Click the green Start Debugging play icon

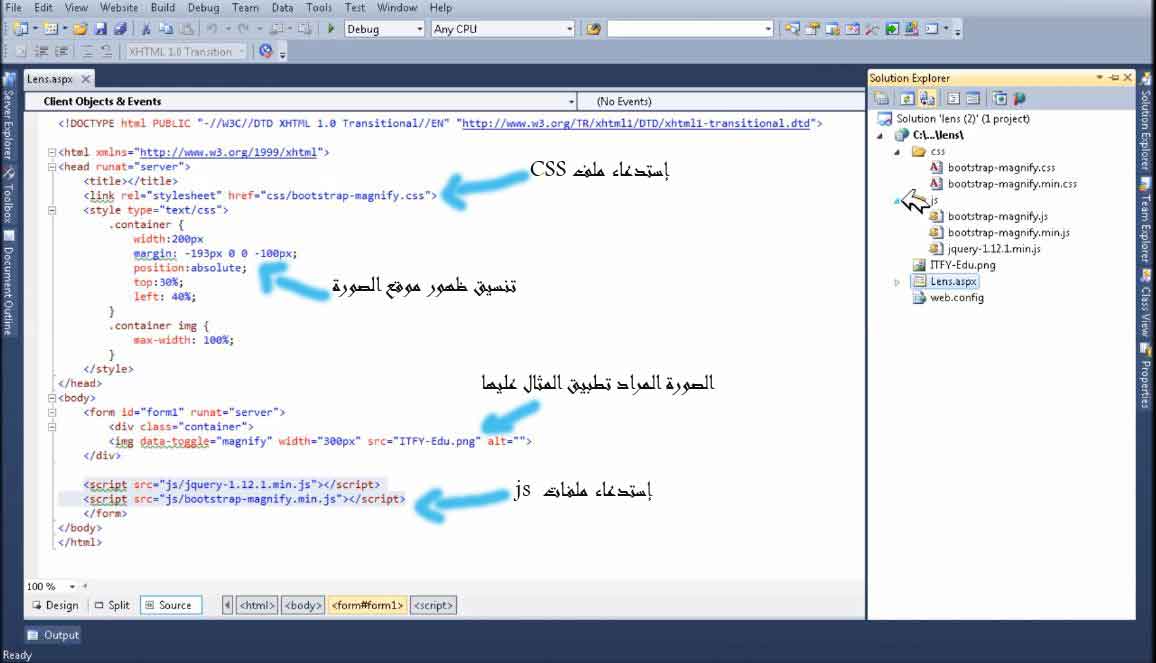click(331, 29)
